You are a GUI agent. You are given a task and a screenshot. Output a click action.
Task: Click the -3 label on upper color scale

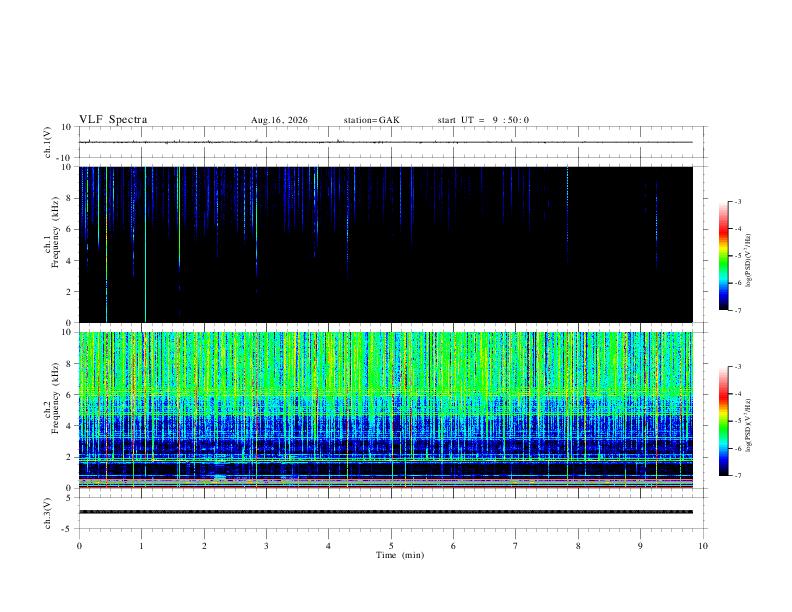tap(737, 201)
